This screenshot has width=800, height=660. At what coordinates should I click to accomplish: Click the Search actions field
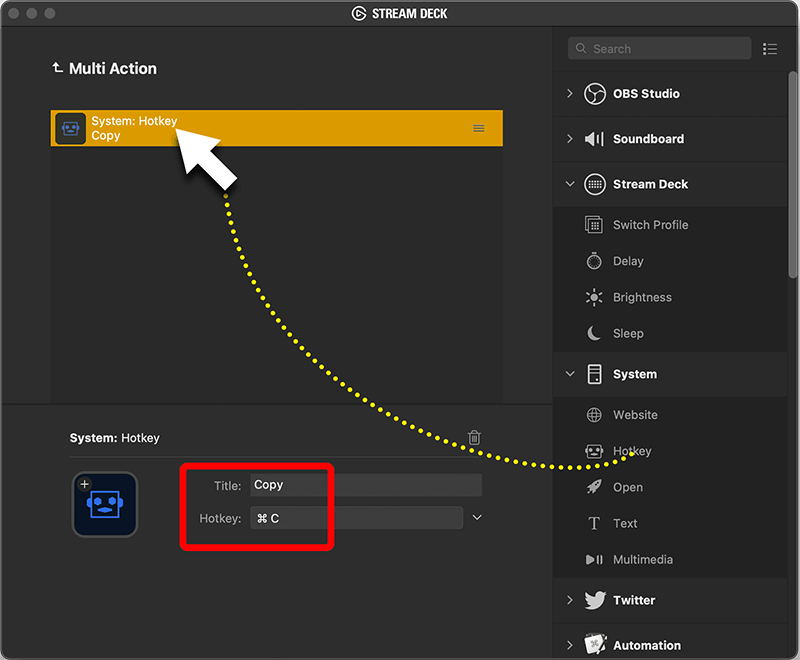tap(659, 48)
